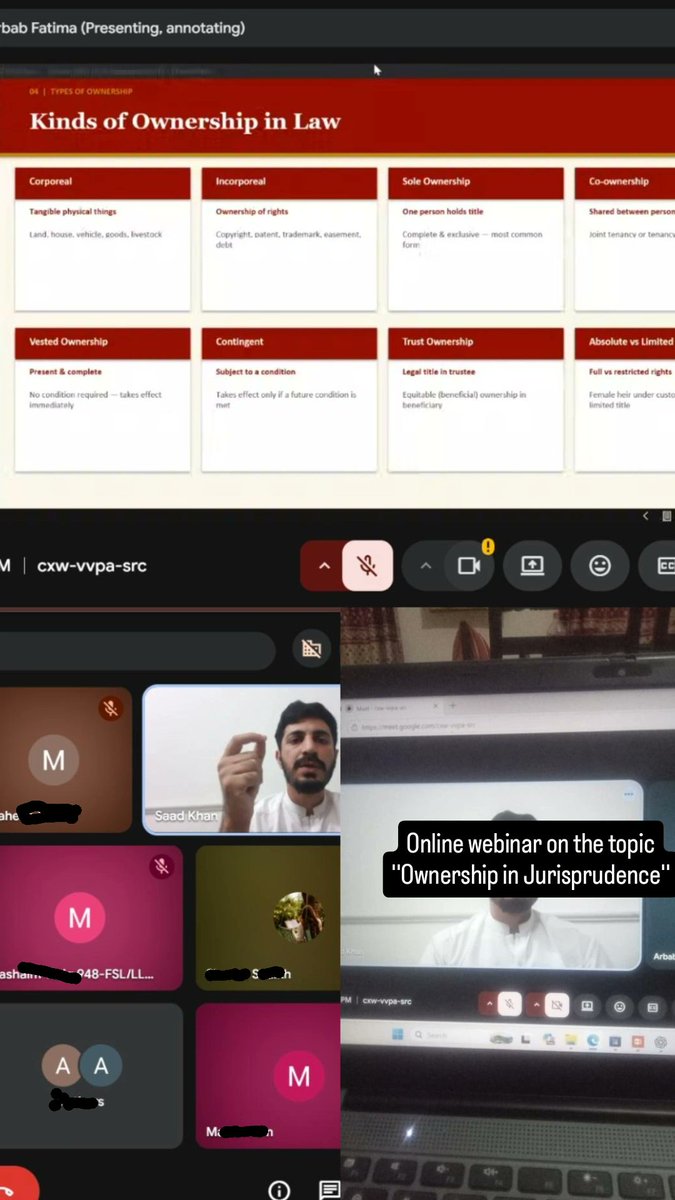This screenshot has width=675, height=1200.
Task: Click 'Legal title in trustee' text
Action: click(438, 372)
